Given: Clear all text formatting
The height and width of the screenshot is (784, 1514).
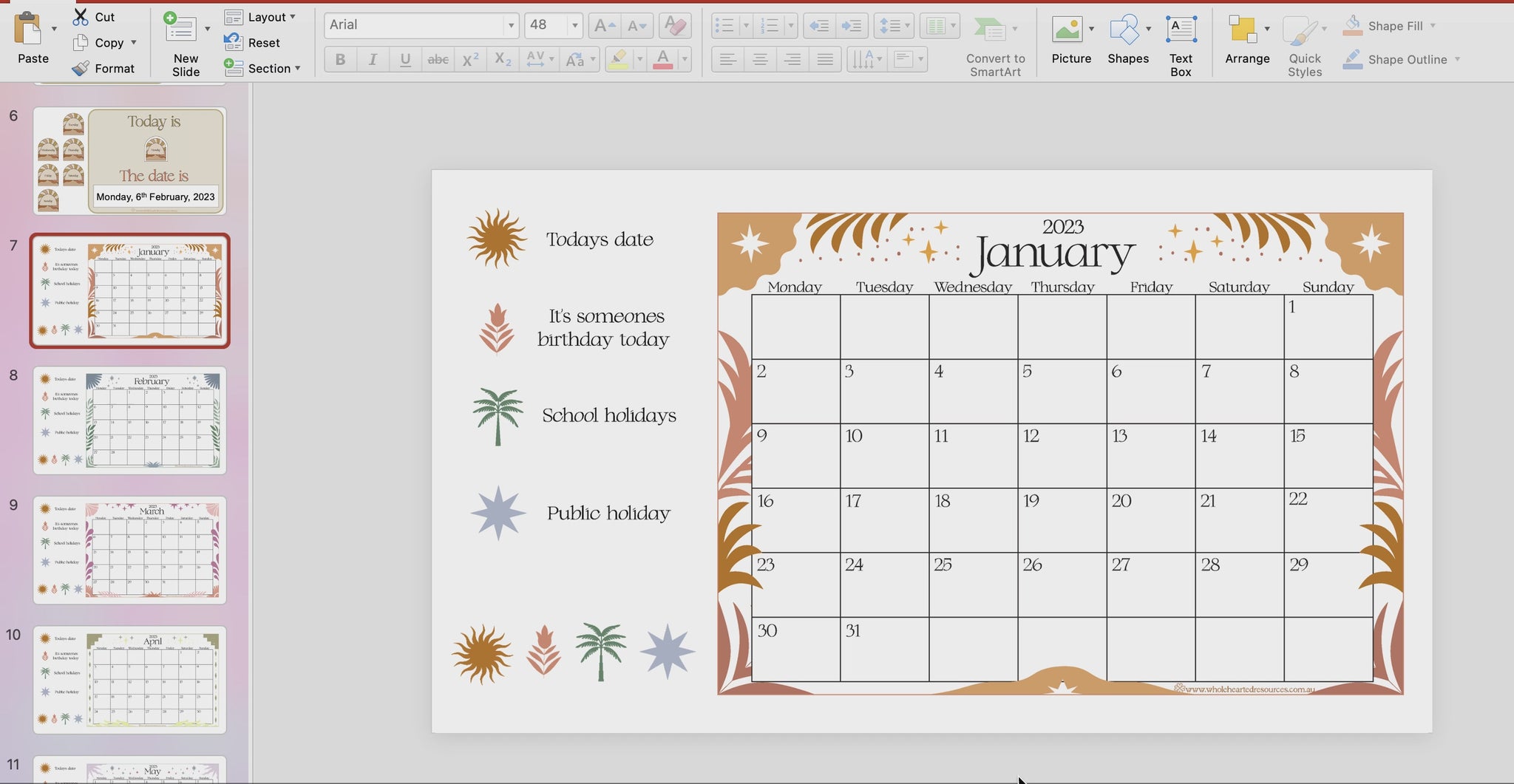Looking at the screenshot, I should (675, 26).
